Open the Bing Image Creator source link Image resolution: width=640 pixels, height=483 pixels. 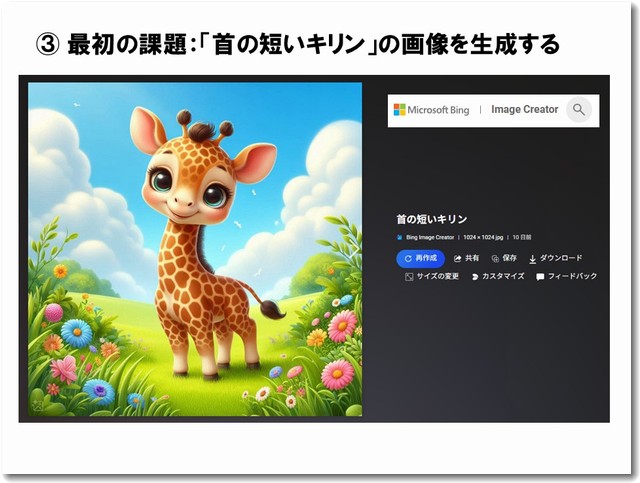430,237
